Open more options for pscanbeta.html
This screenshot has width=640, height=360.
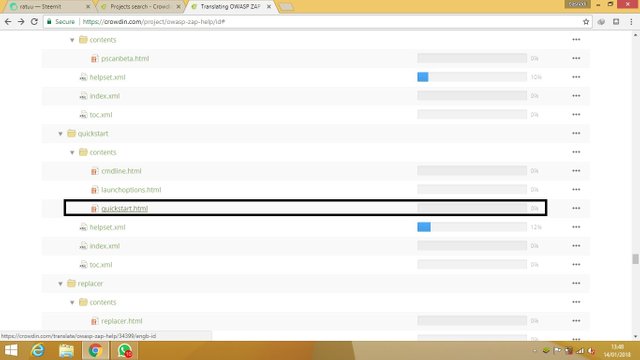tap(576, 58)
